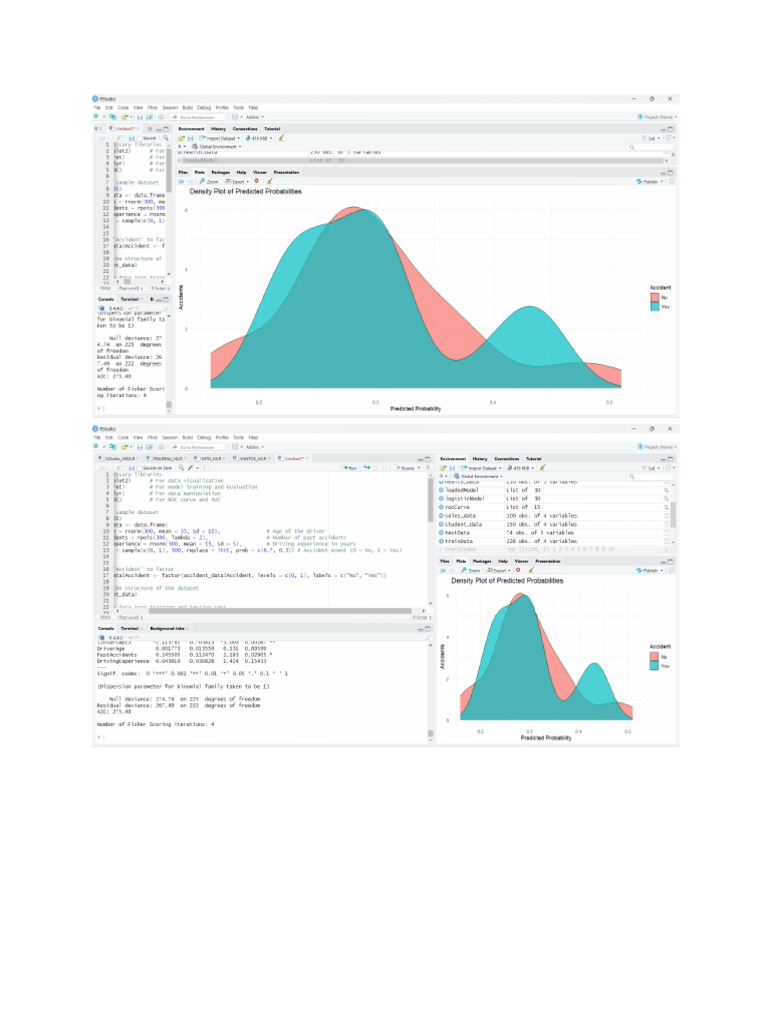Image resolution: width=768 pixels, height=1024 pixels.
Task: Click the view icon in the rocCurve row
Action: [666, 507]
